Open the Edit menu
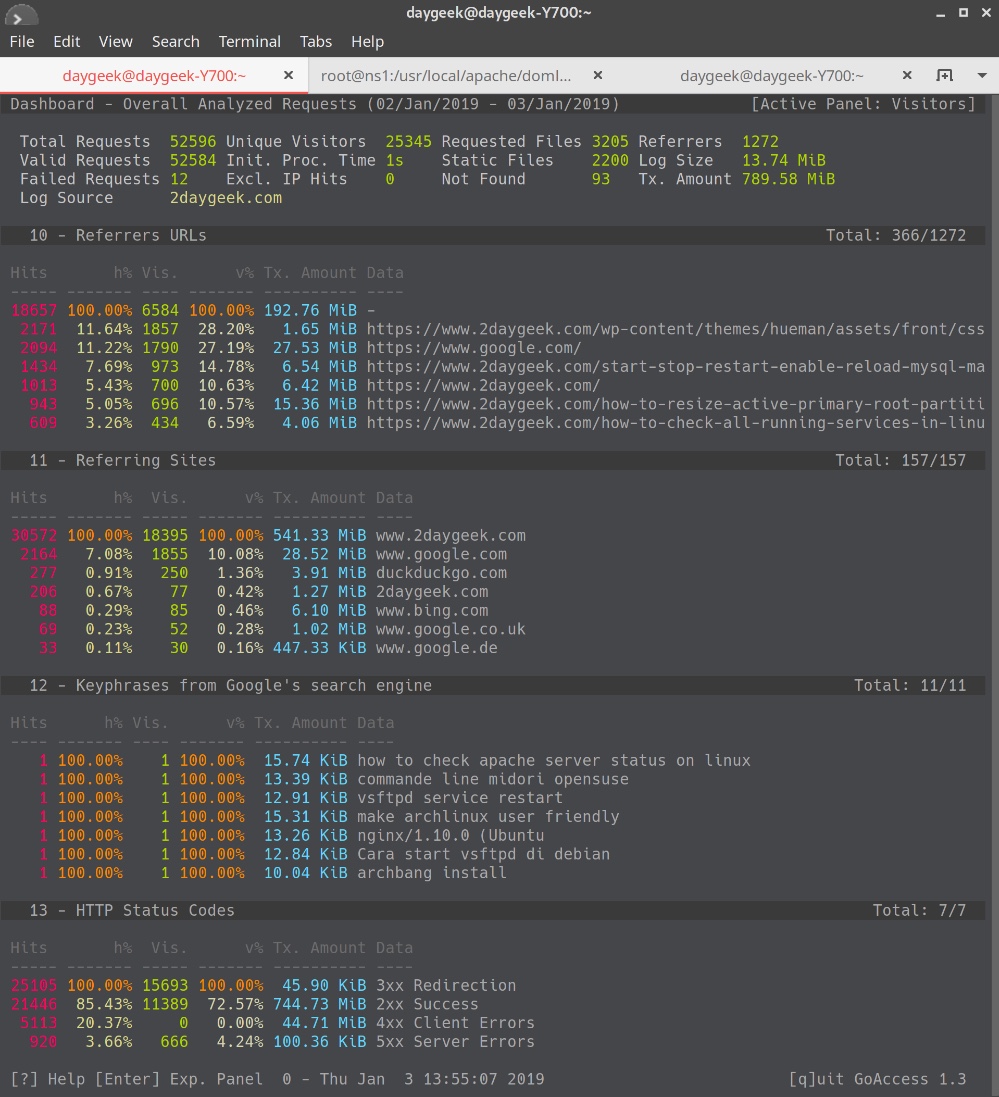Viewport: 999px width, 1097px height. pyautogui.click(x=67, y=42)
